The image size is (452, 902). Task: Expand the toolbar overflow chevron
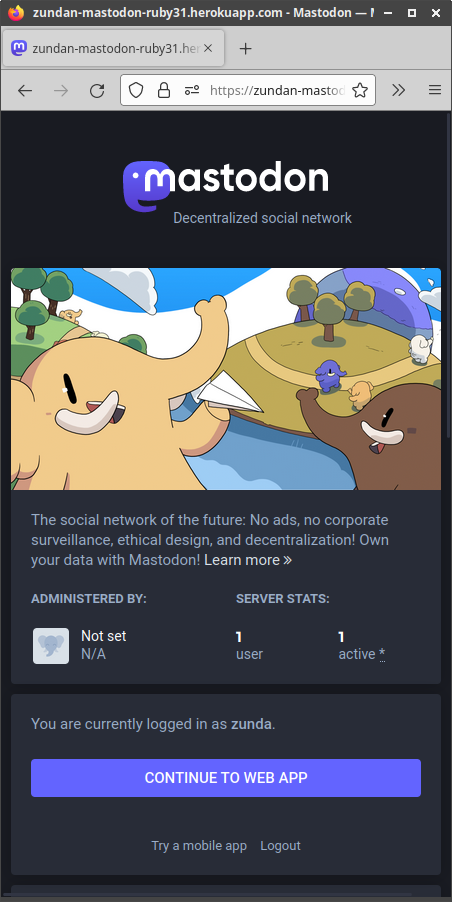click(399, 90)
